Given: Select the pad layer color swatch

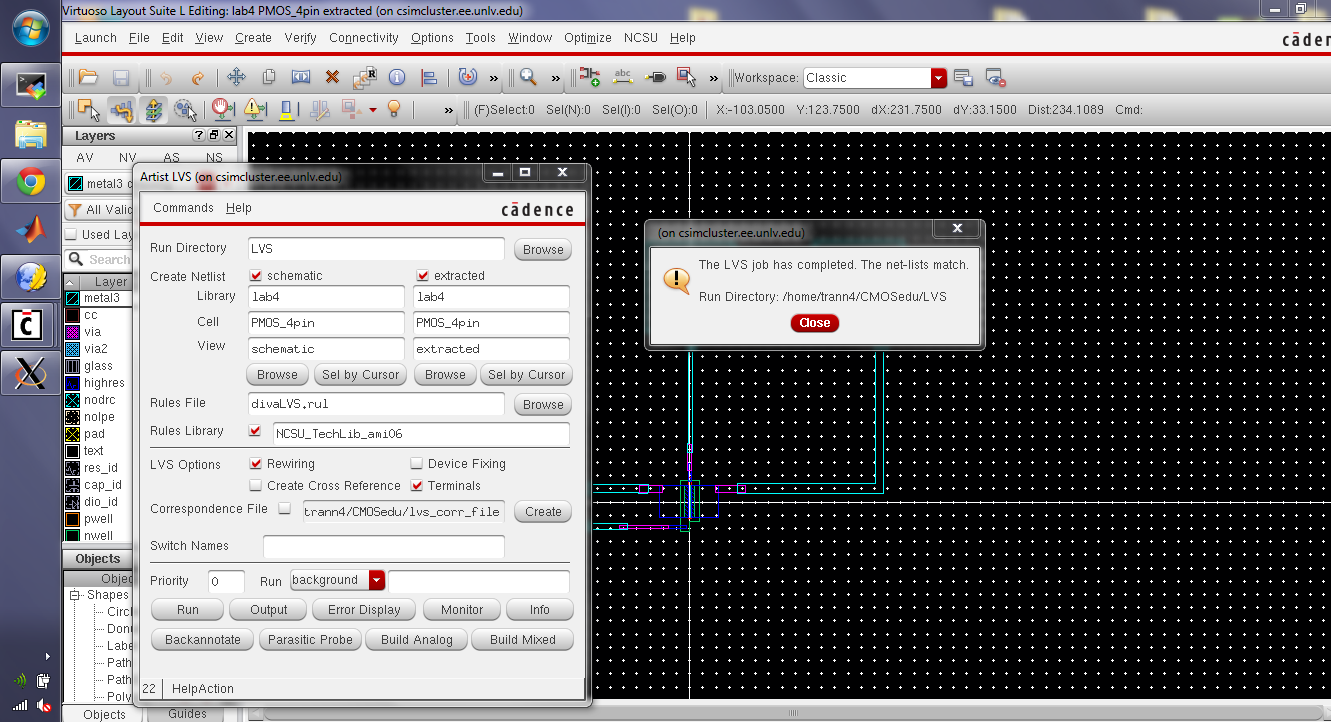Looking at the screenshot, I should point(72,434).
